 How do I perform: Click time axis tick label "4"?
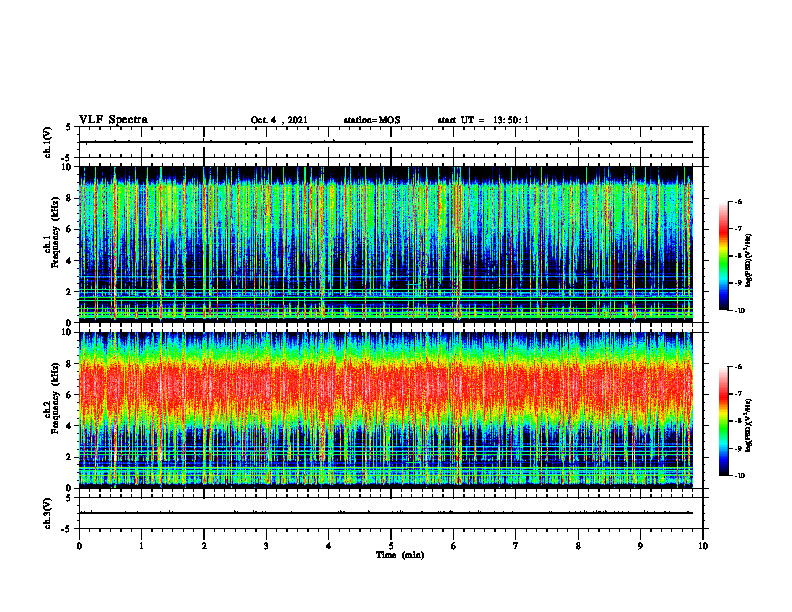(329, 546)
